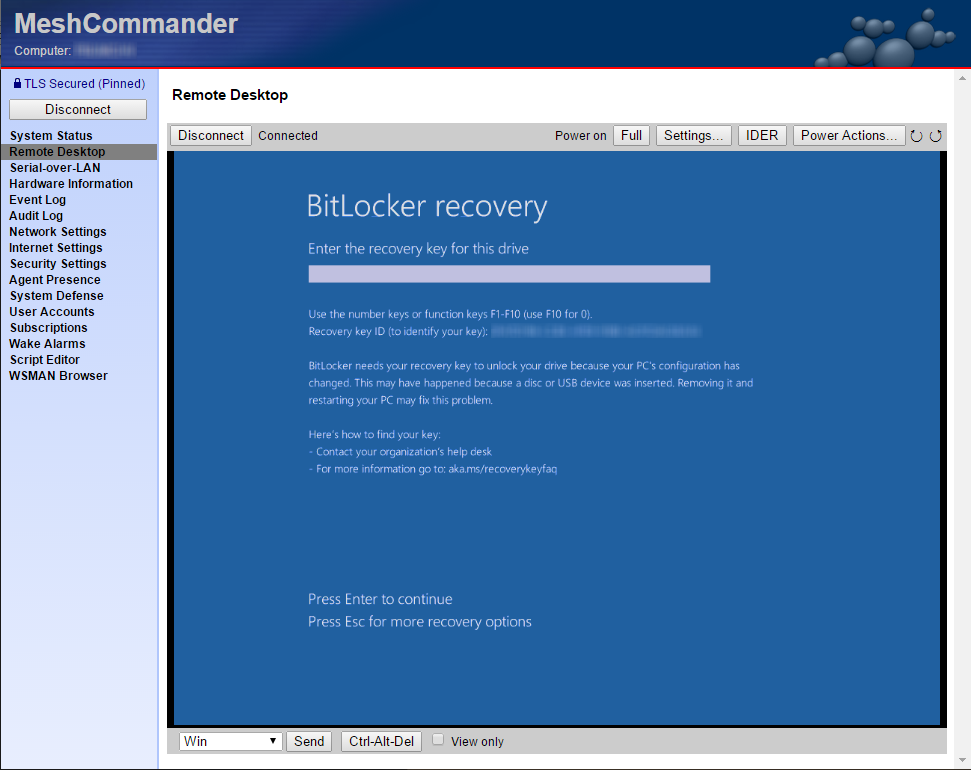Click the page scrollbar down arrow
Viewport: 971px width, 770px height.
point(962,760)
